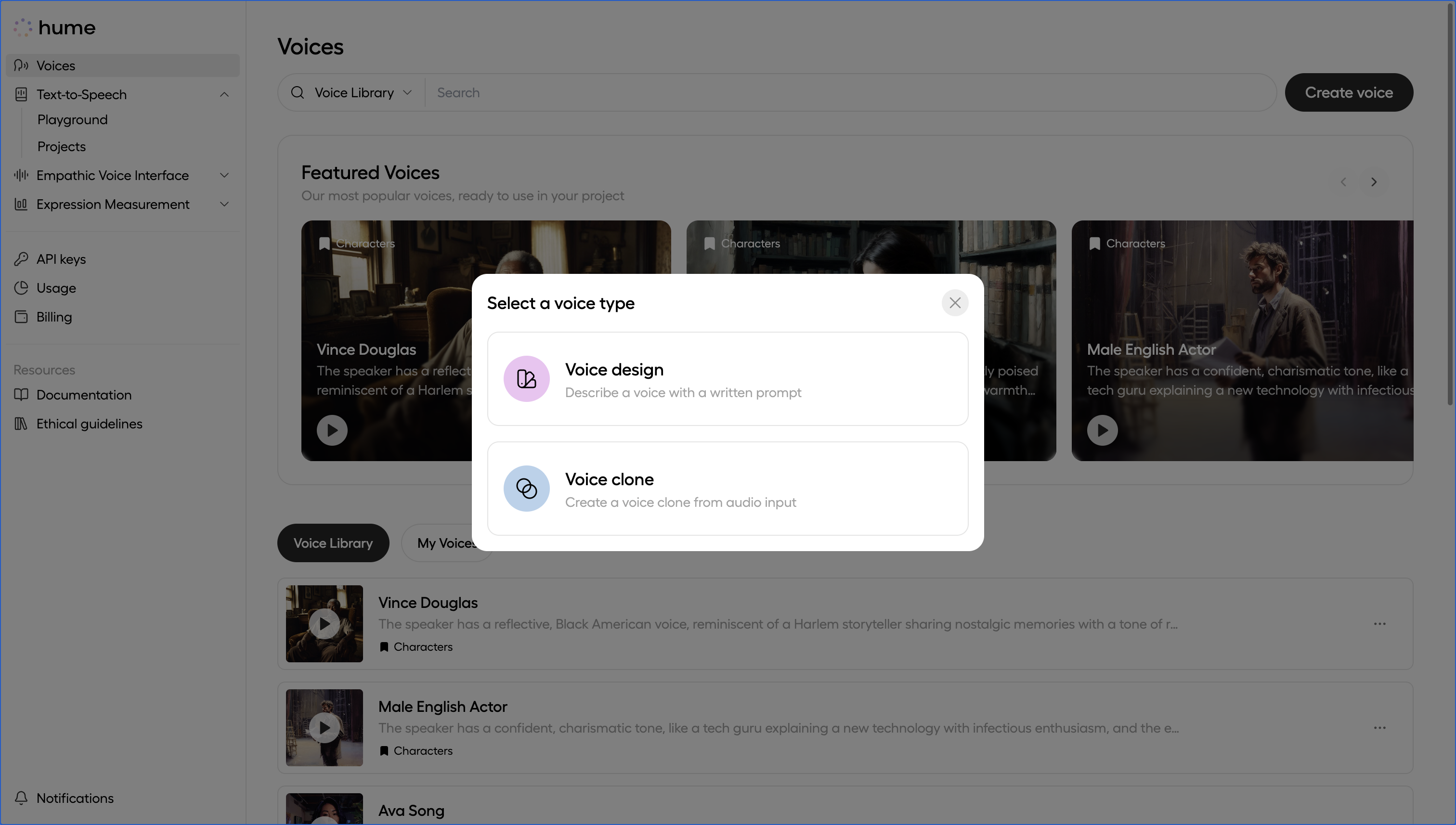Screen dimensions: 1456x825
Task: Select the Text-to-Speech book icon in sidebar
Action: (x=21, y=94)
